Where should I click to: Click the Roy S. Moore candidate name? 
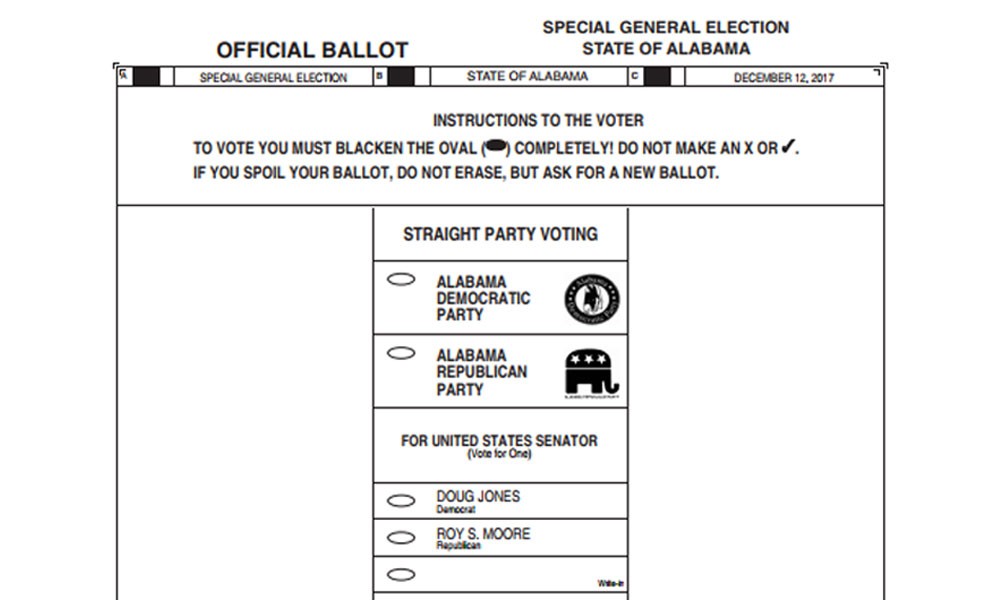pyautogui.click(x=483, y=533)
